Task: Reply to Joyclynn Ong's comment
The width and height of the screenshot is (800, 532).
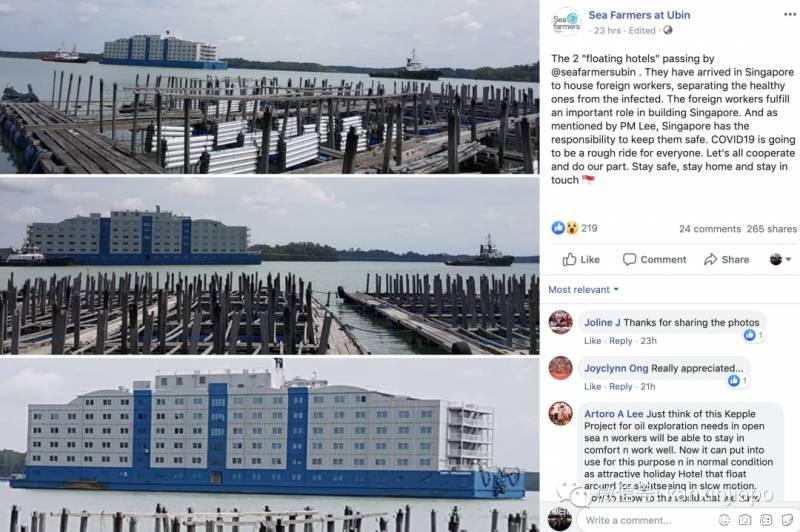Action: pos(620,387)
